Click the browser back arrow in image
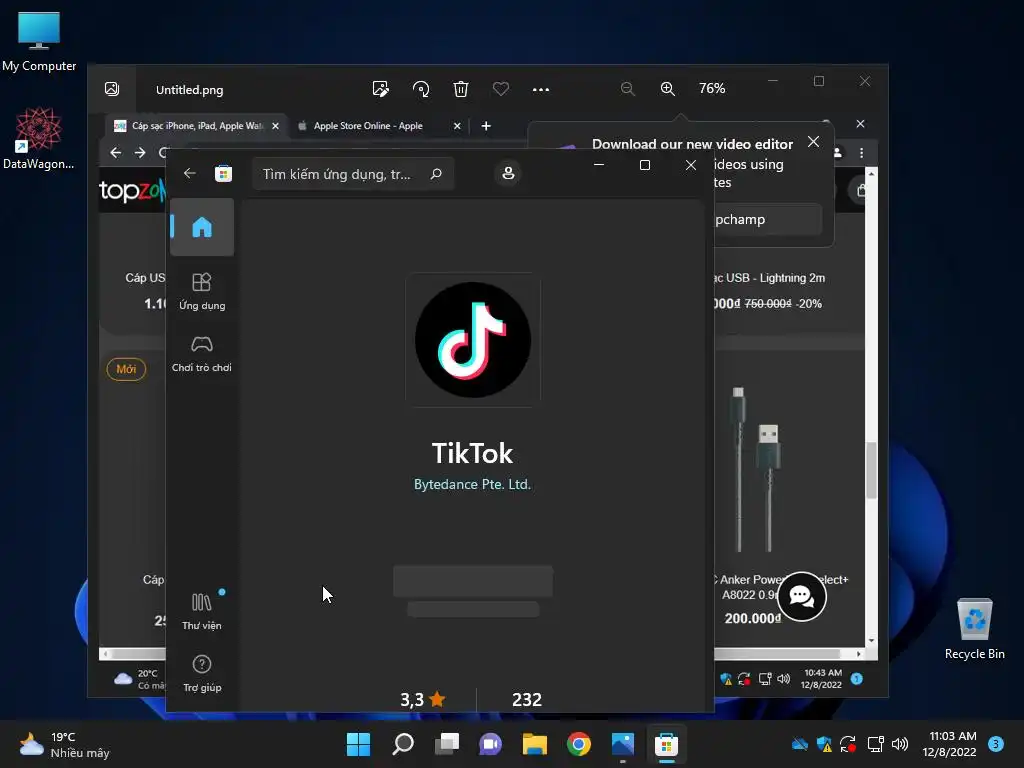The height and width of the screenshot is (768, 1024). click(x=116, y=153)
